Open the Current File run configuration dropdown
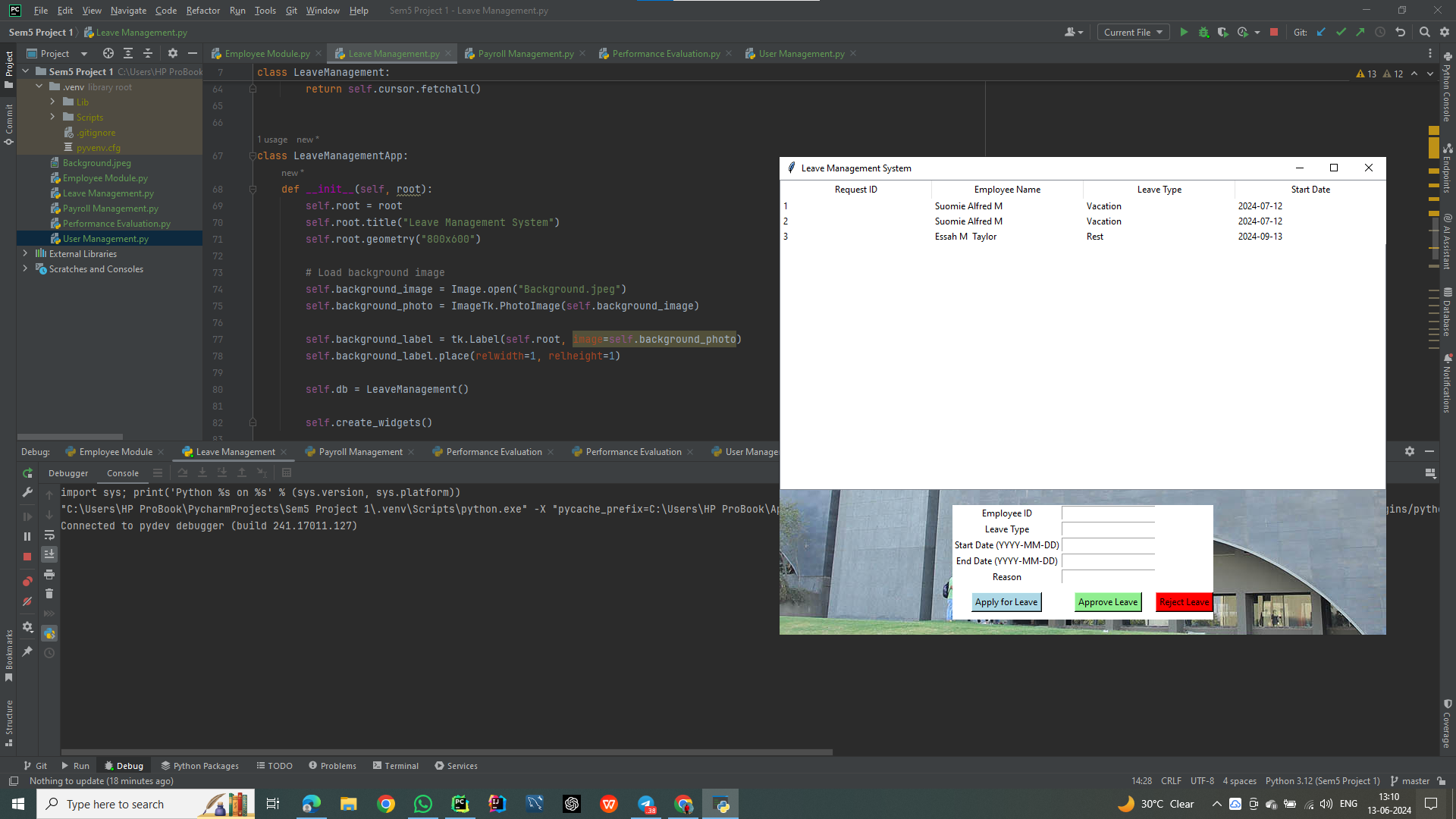 pos(1133,32)
